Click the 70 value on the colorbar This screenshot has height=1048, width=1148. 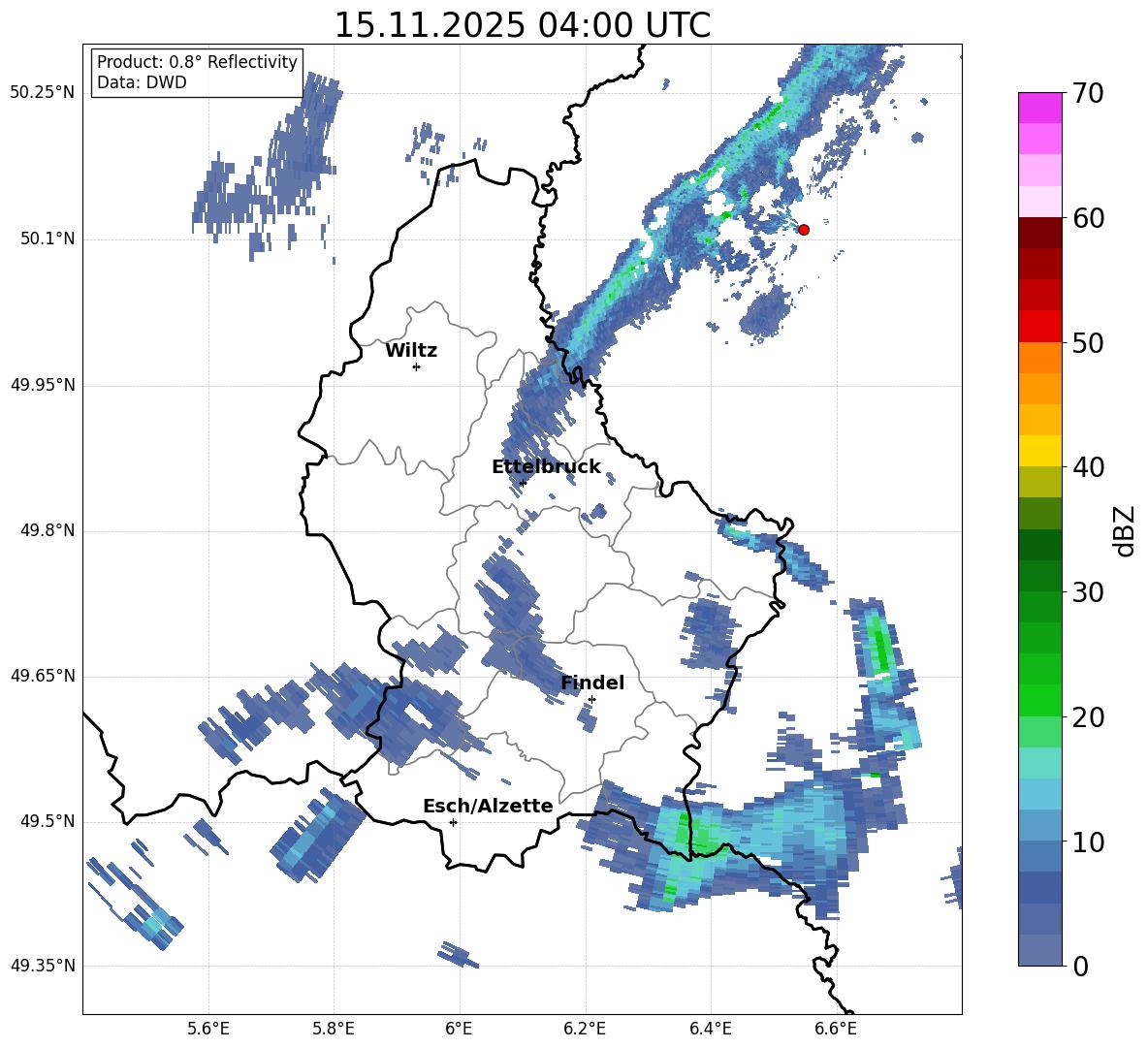click(x=1089, y=94)
